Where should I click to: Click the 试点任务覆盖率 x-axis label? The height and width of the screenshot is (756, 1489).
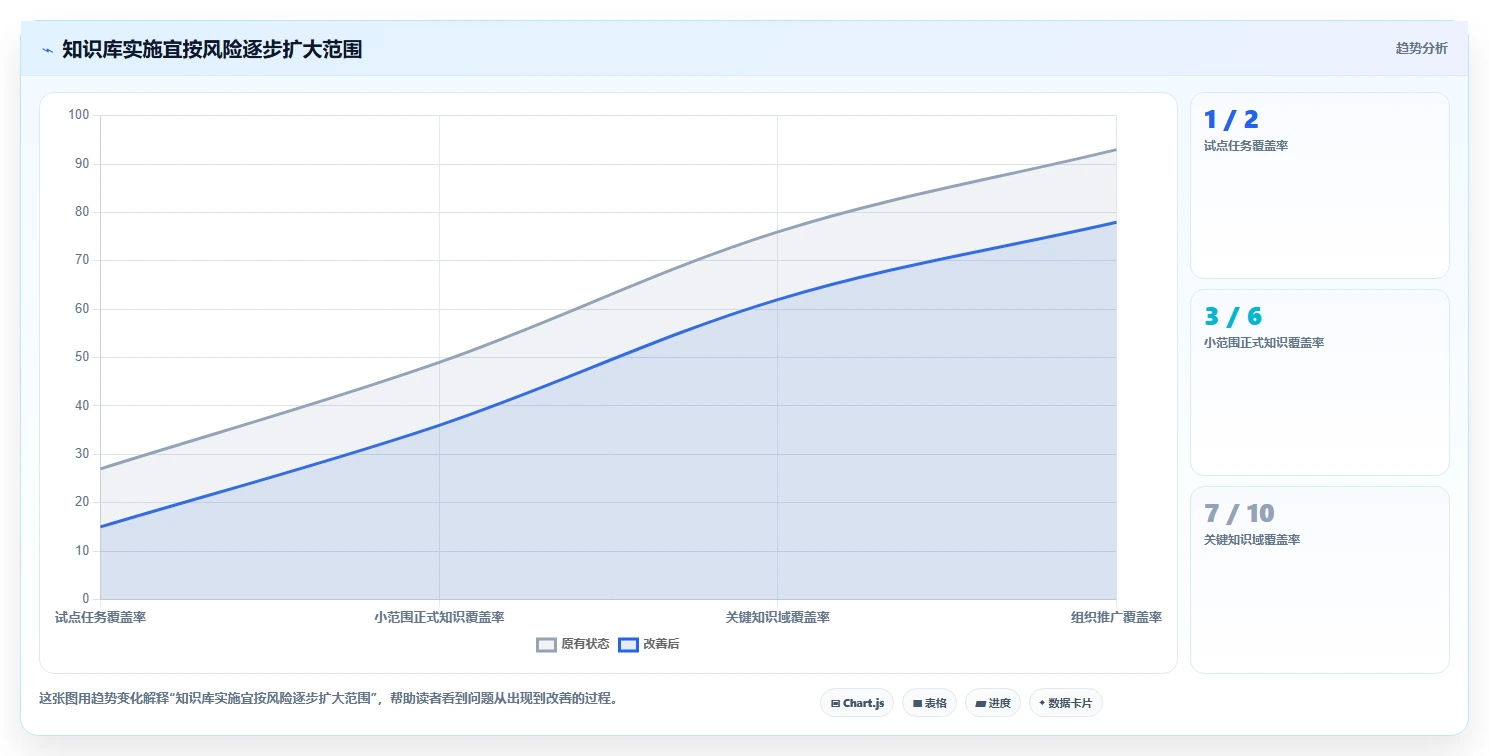click(x=100, y=617)
